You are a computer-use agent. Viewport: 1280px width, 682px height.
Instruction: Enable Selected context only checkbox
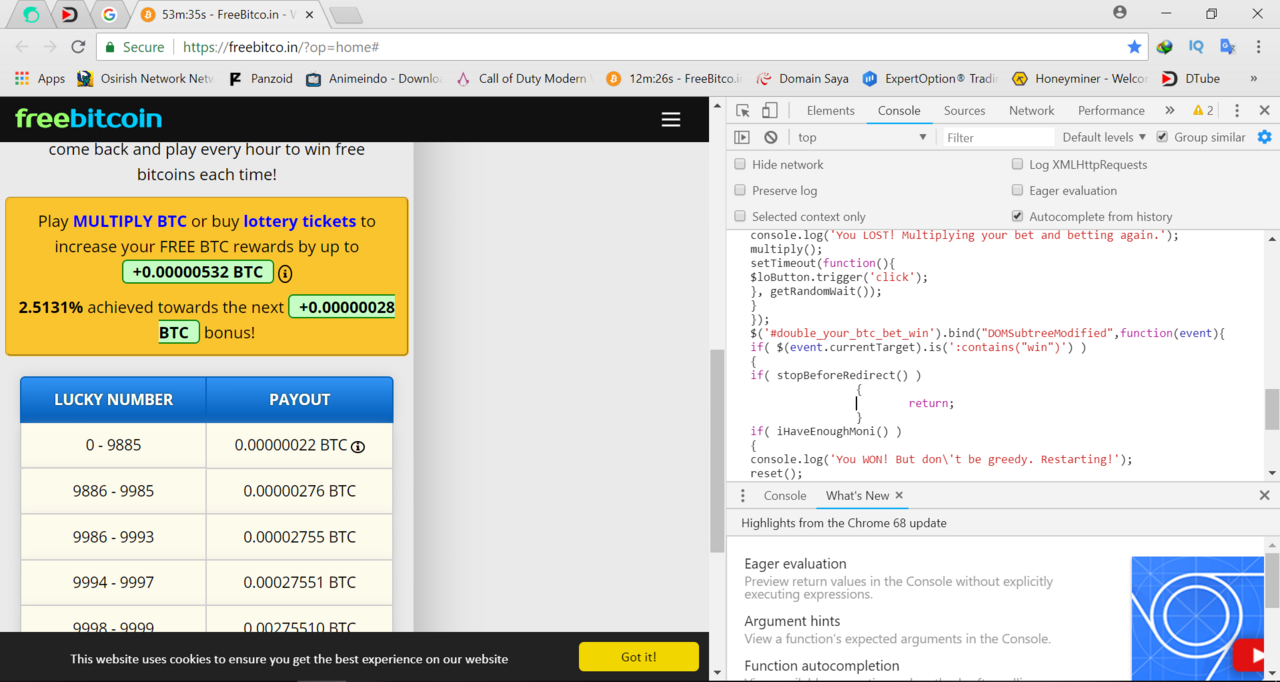pos(740,216)
